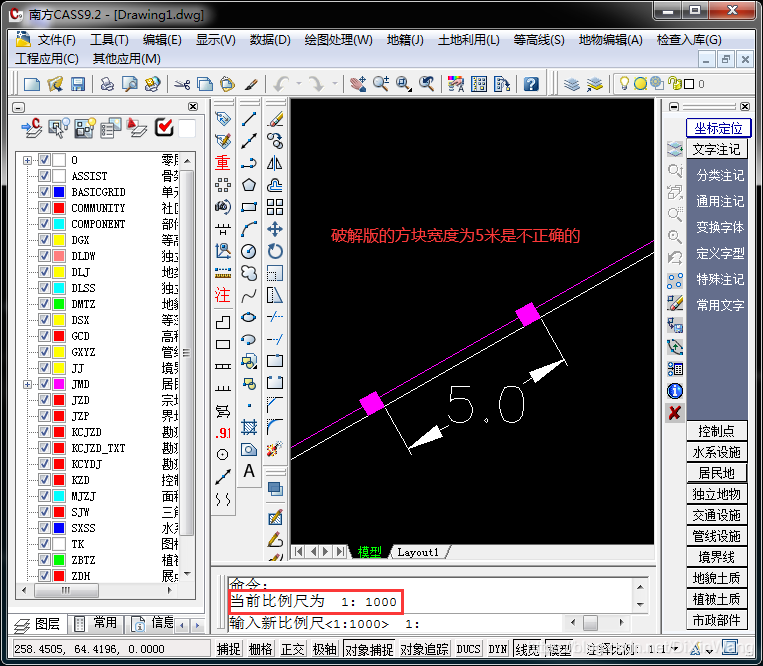Toggle checkbox for layer ZBTZ
Screen dimensions: 763x666
pos(44,560)
